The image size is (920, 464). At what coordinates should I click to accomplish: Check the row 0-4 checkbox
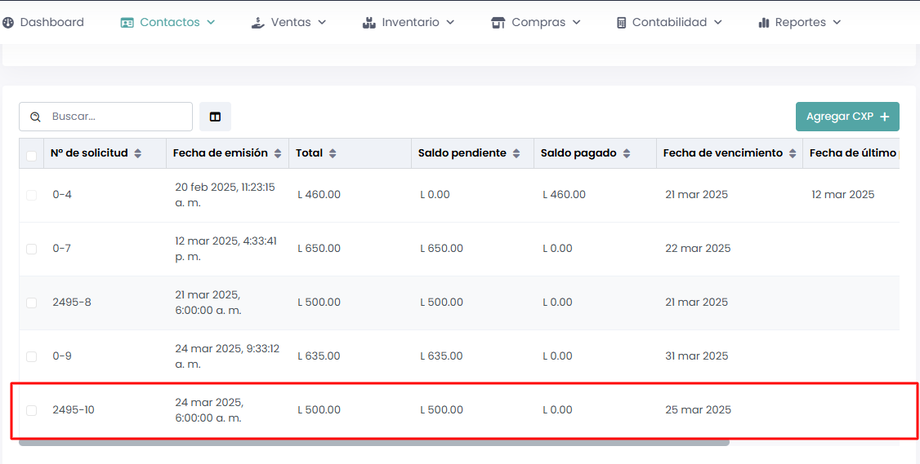click(x=32, y=195)
